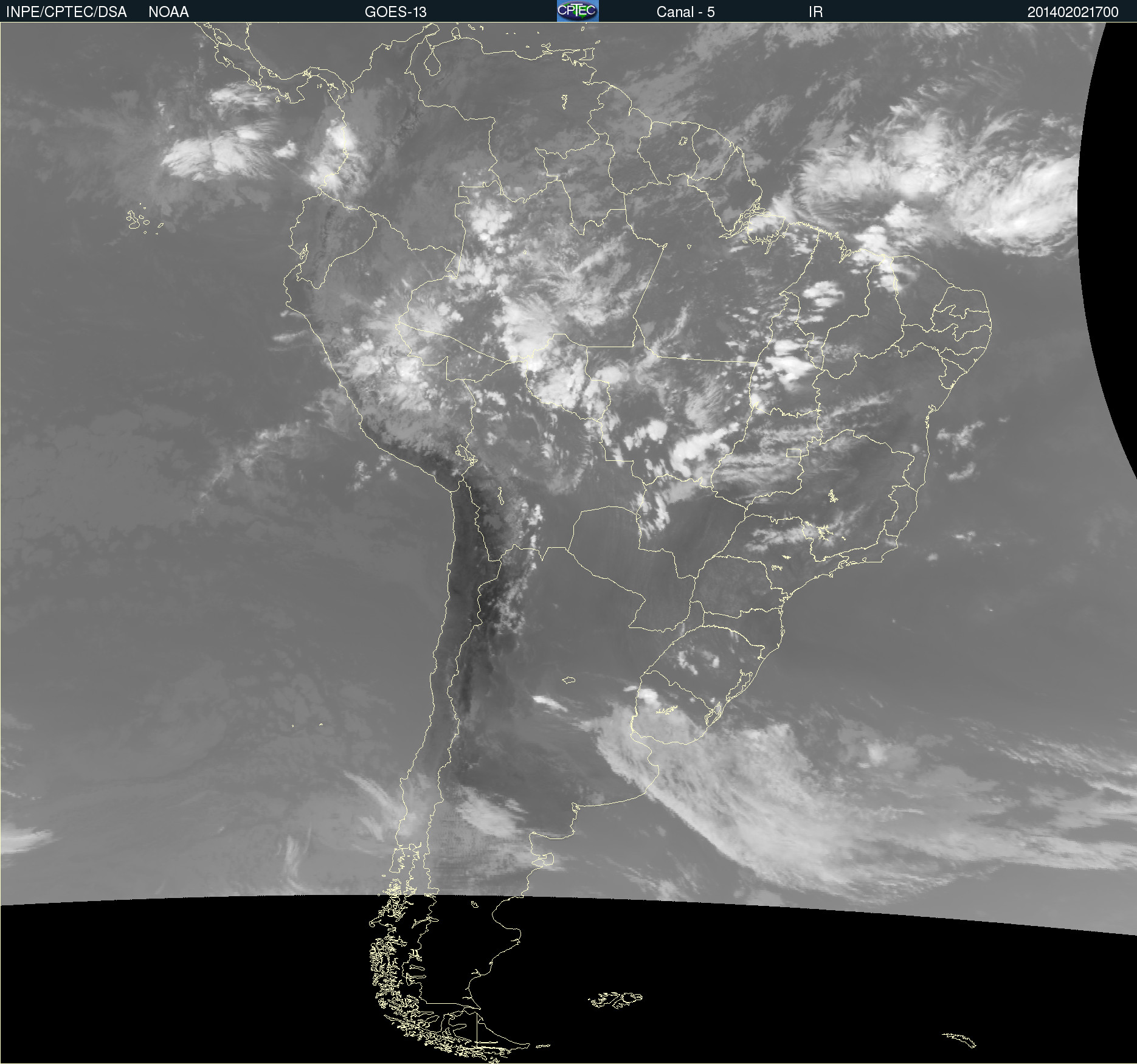Click the CPTEC logo in header
The image size is (1137, 1064).
point(578,11)
